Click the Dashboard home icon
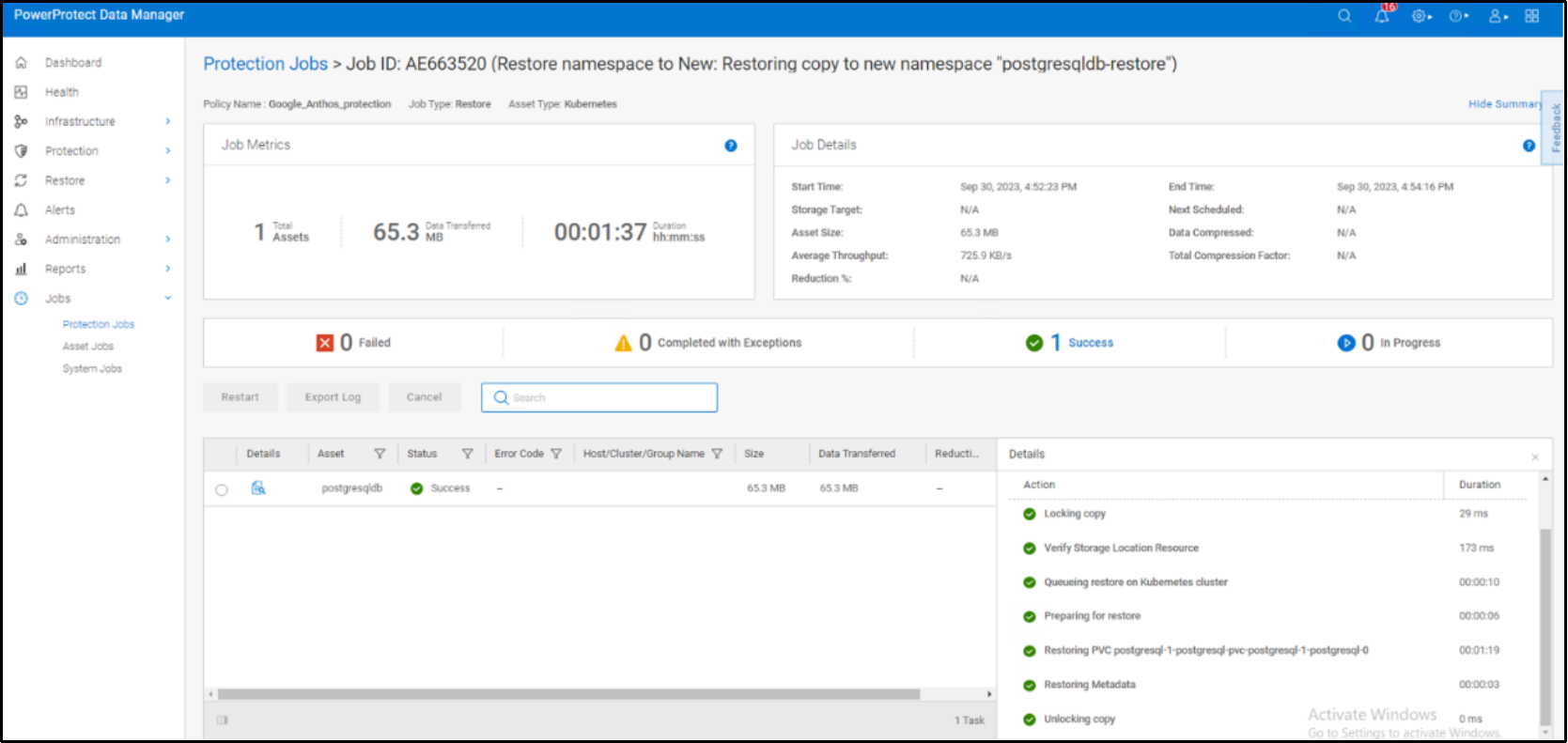Image resolution: width=1568 pixels, height=743 pixels. coord(21,63)
